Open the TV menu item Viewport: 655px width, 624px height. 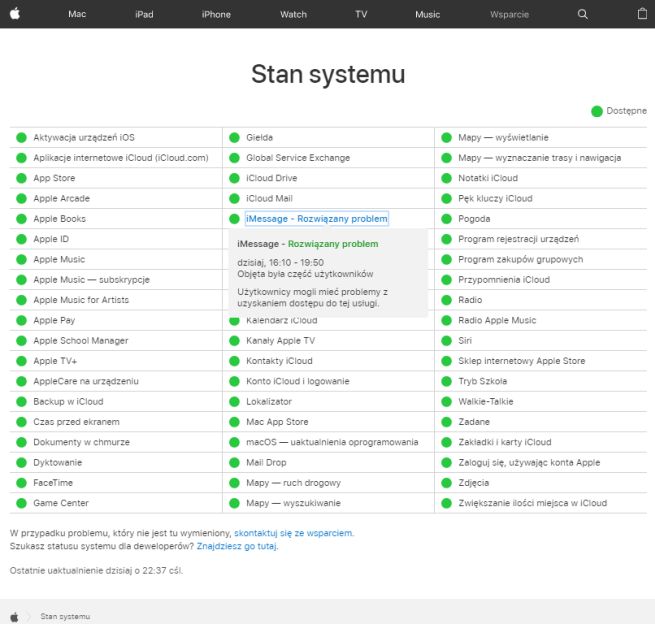coord(361,14)
